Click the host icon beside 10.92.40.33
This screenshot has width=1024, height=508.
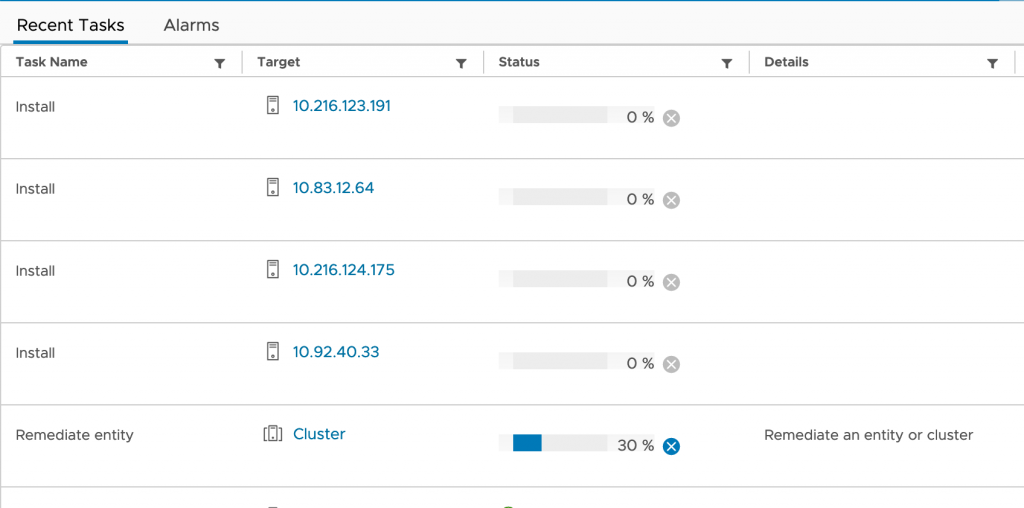coord(273,351)
